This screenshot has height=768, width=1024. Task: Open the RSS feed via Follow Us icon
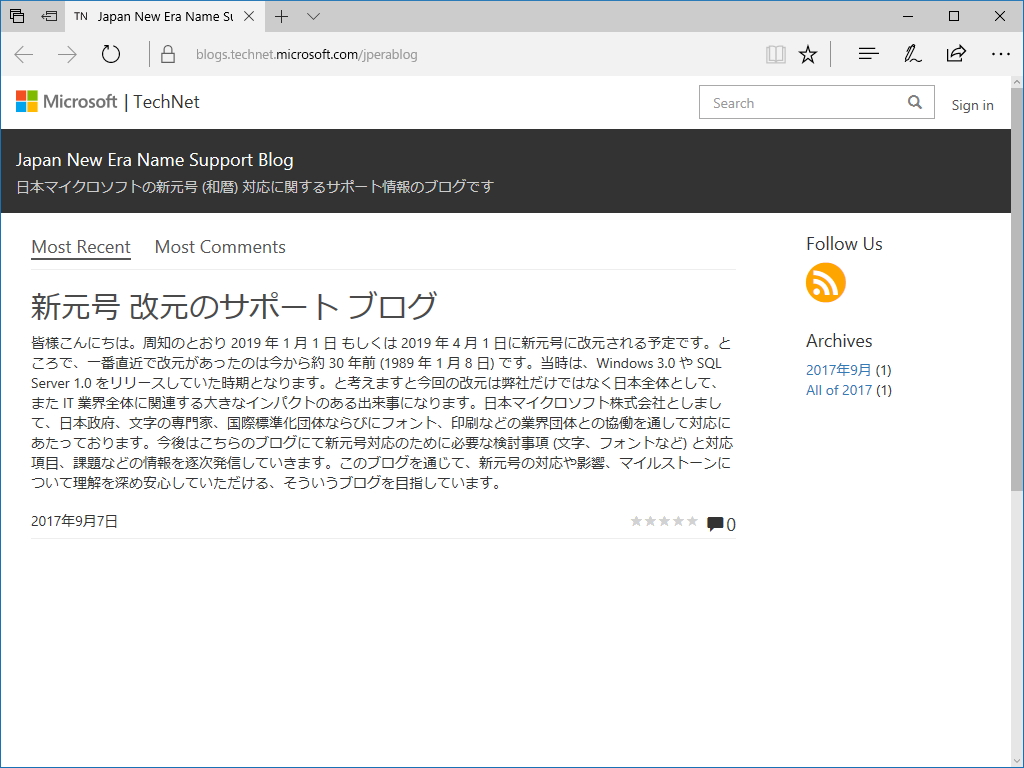825,283
